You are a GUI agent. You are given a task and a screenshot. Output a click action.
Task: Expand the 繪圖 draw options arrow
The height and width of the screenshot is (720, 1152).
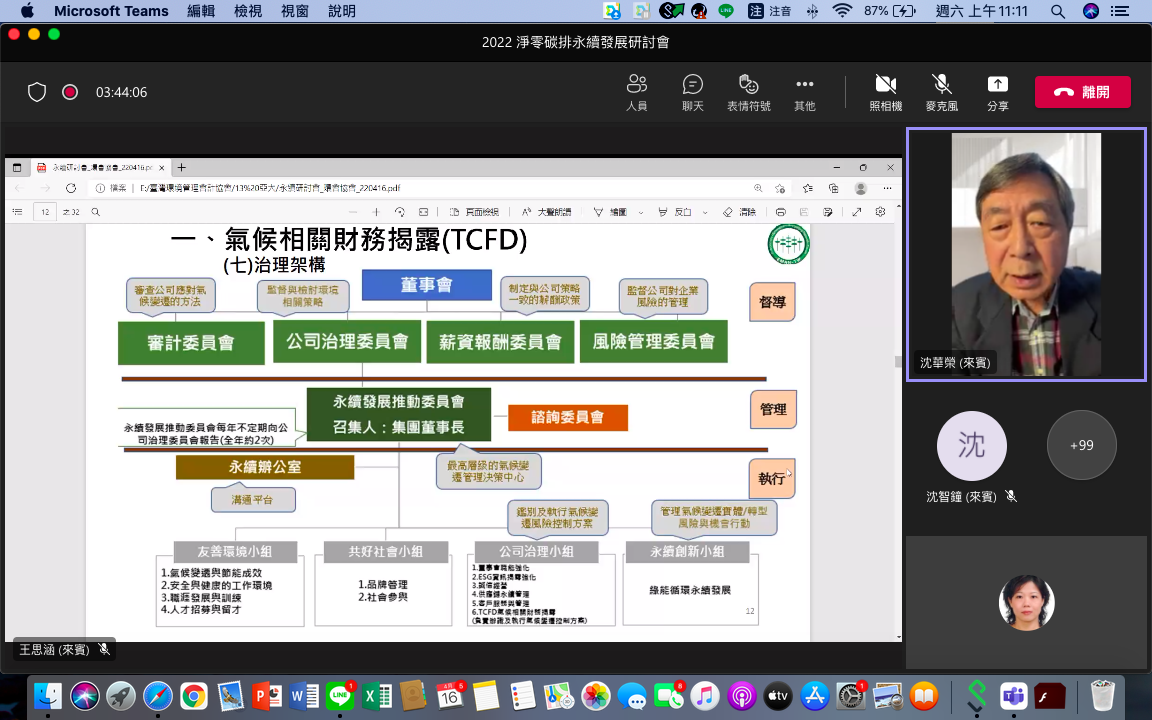tap(641, 212)
